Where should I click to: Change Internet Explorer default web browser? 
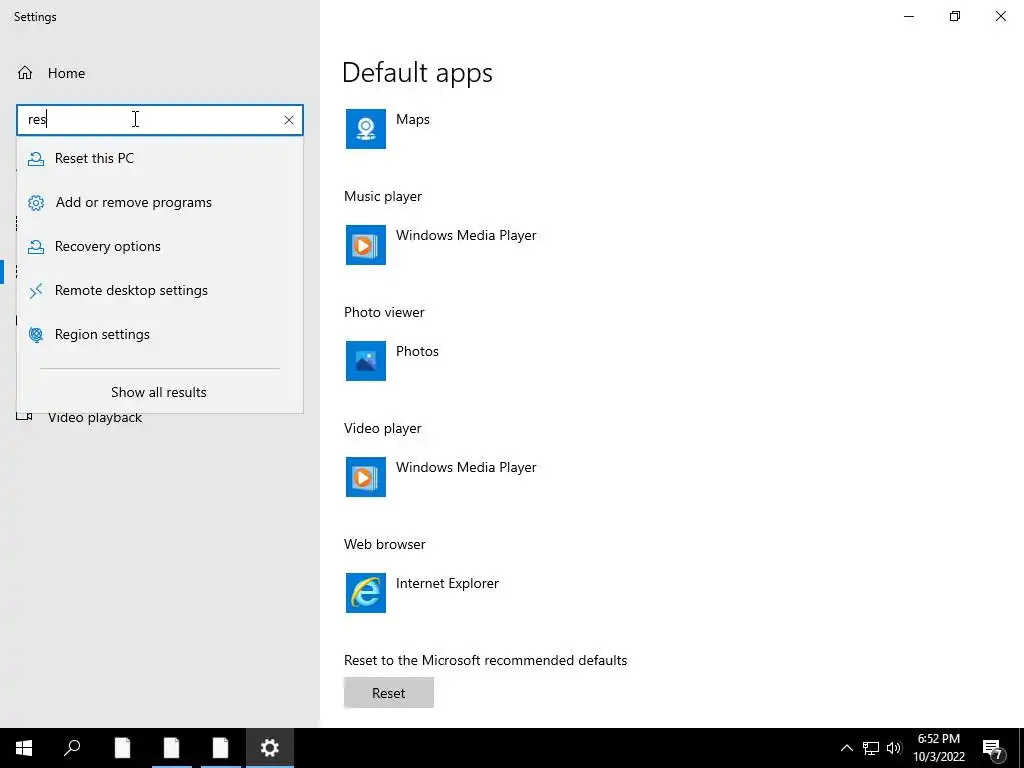447,583
